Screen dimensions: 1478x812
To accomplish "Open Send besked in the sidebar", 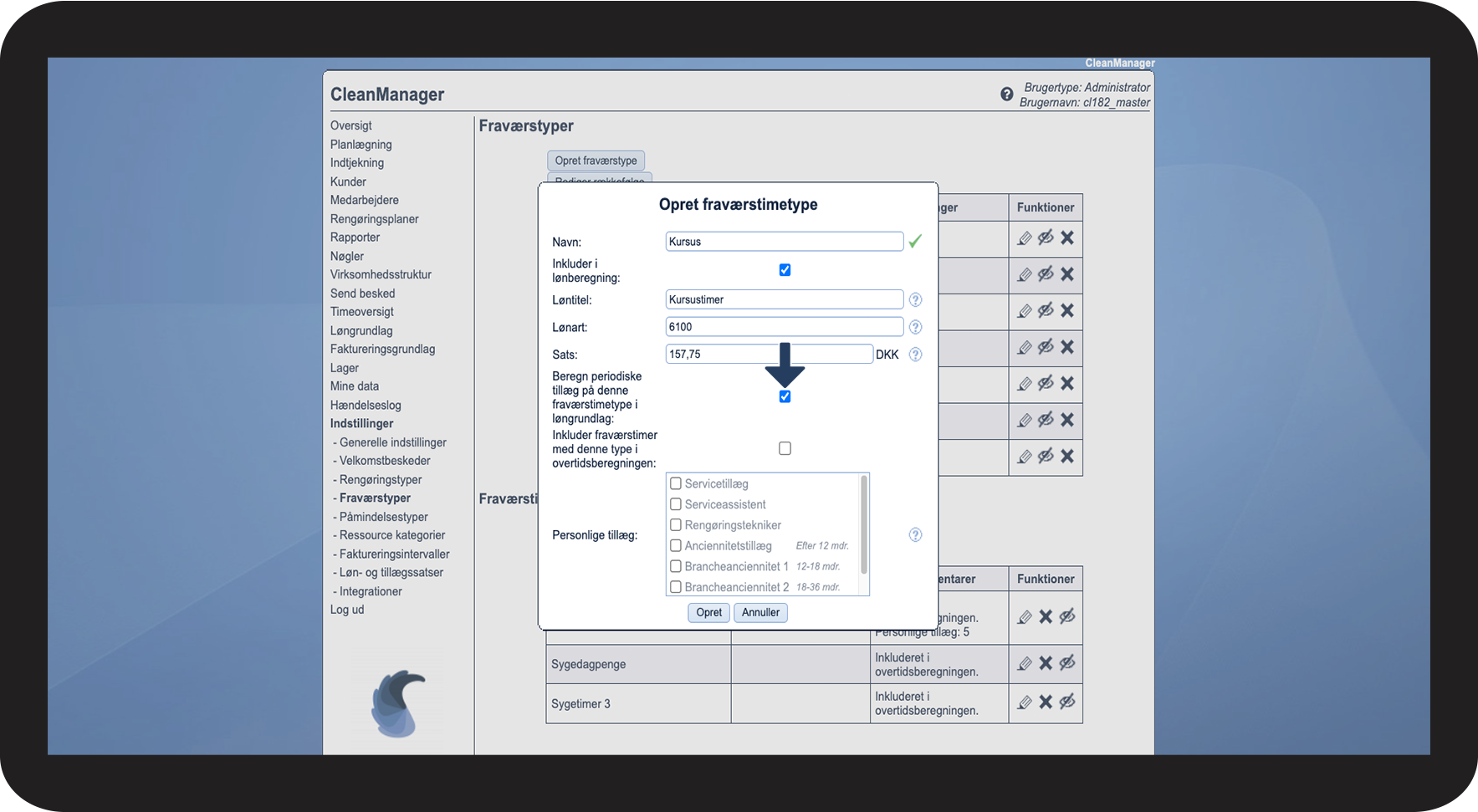I will 362,294.
